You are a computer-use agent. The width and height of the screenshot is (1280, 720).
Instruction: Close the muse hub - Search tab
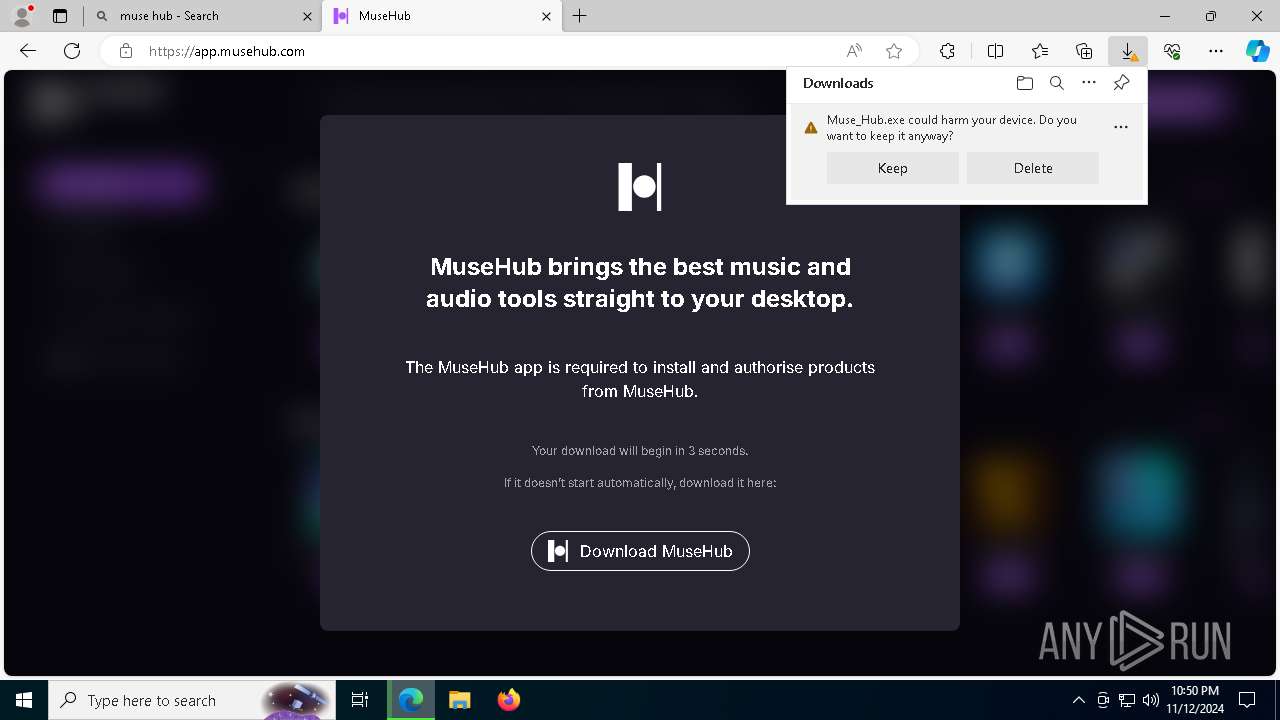(307, 16)
